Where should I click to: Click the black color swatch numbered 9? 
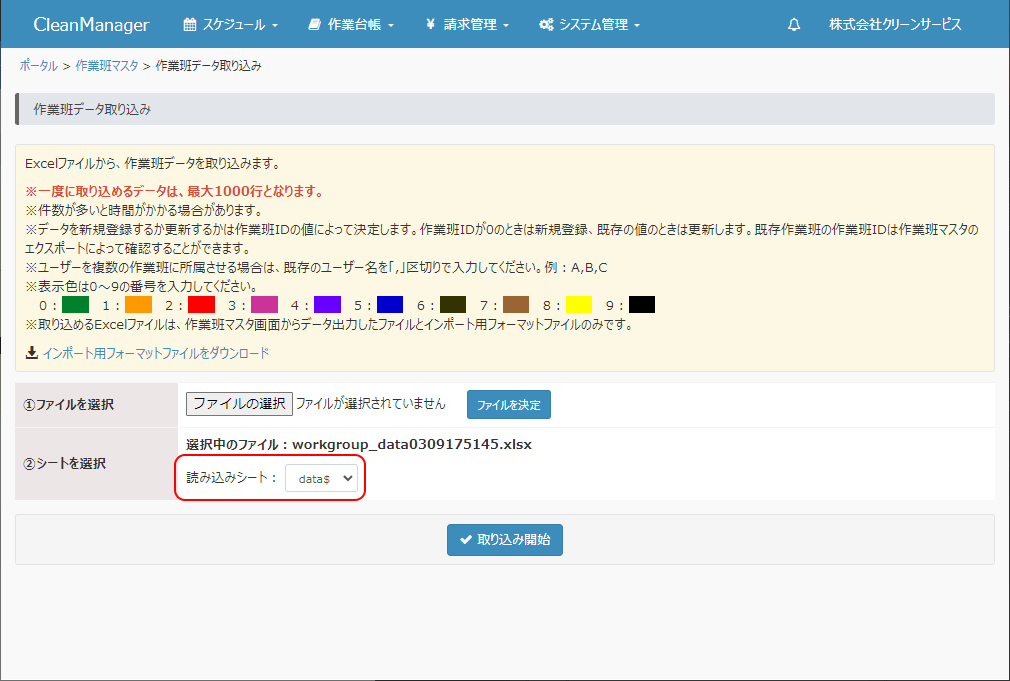click(x=642, y=304)
